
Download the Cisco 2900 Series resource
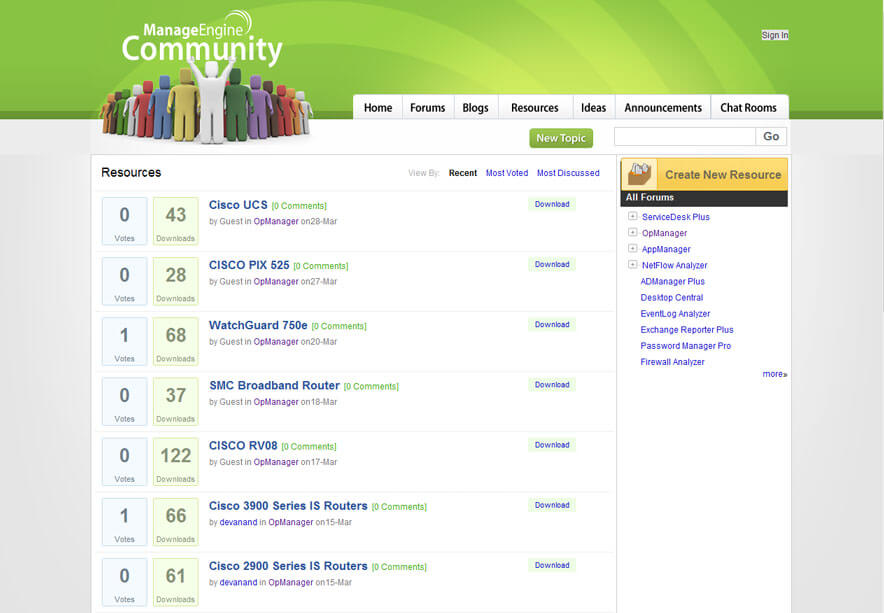pos(552,565)
